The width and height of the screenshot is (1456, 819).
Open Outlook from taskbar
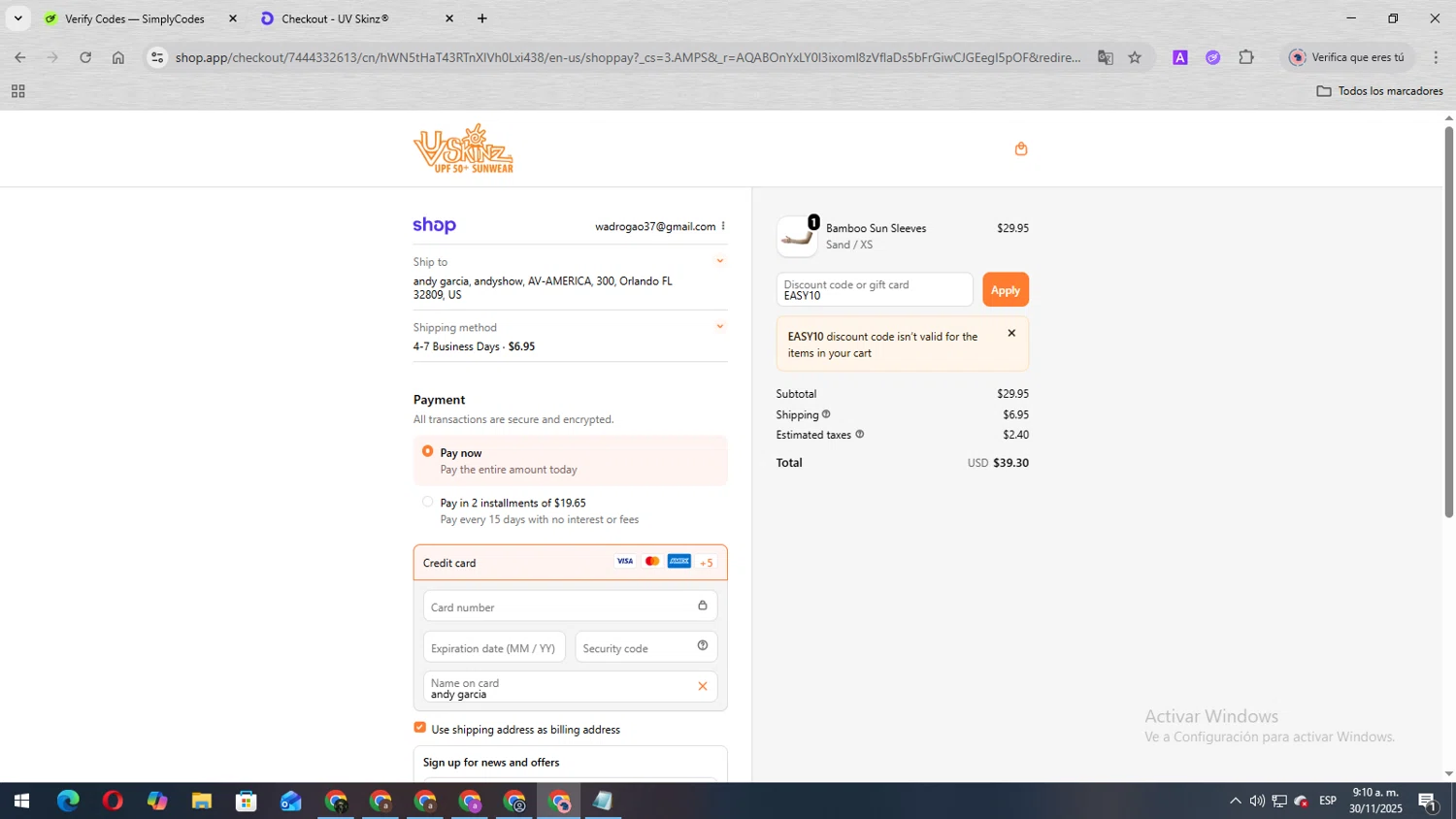tap(290, 801)
